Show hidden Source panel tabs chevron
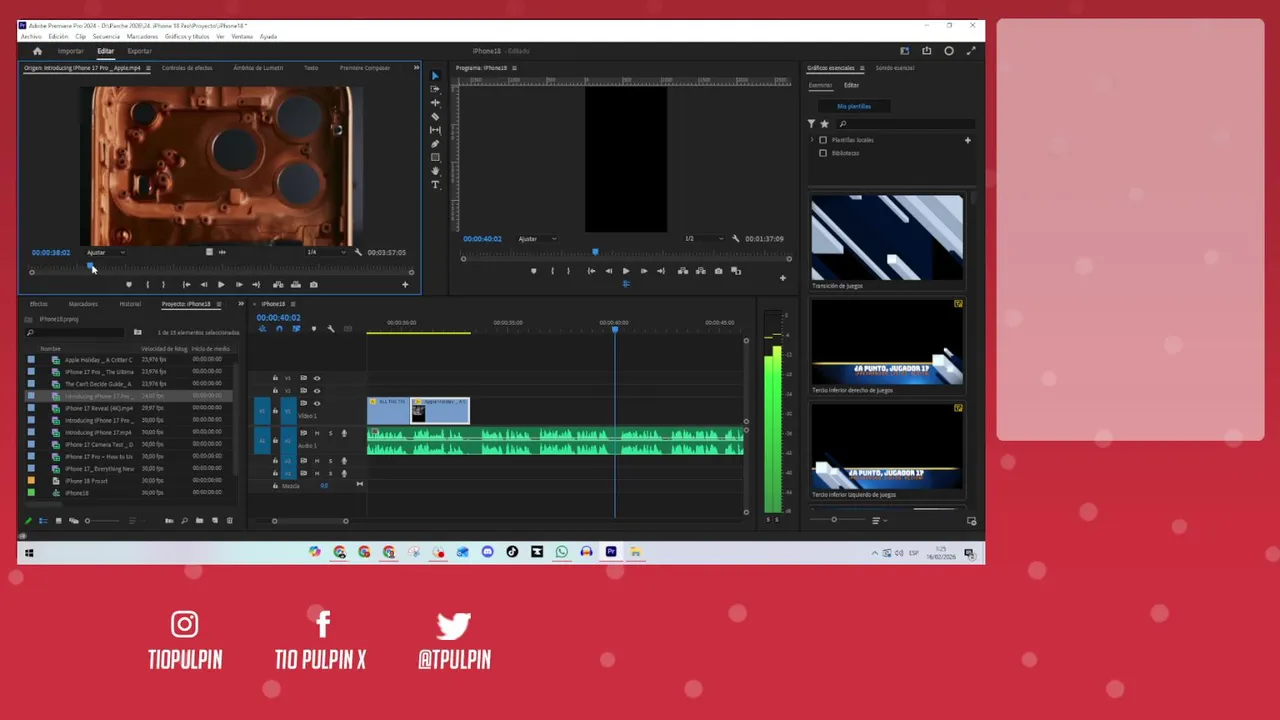This screenshot has width=1280, height=720. click(x=416, y=68)
